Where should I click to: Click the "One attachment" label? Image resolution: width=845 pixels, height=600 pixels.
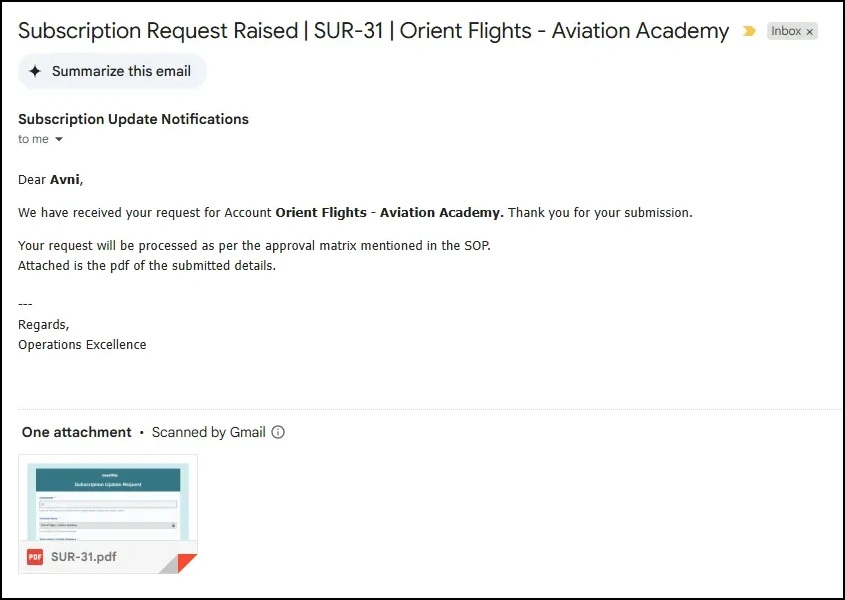(76, 432)
